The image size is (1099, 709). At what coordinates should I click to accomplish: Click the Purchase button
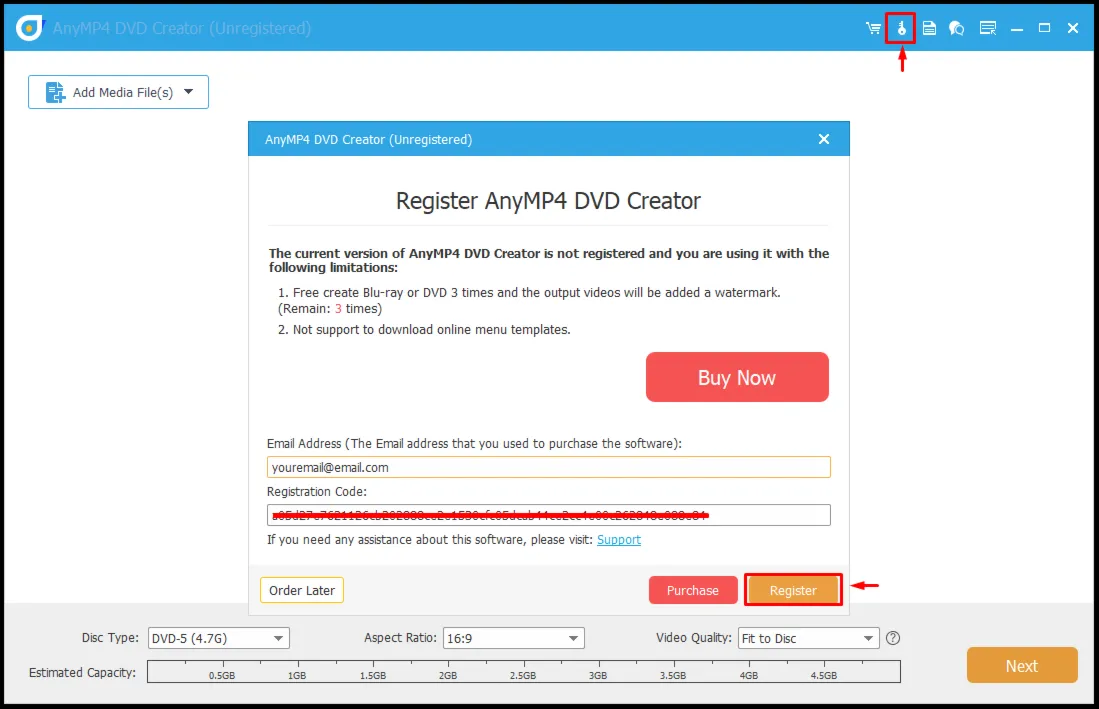click(x=692, y=591)
